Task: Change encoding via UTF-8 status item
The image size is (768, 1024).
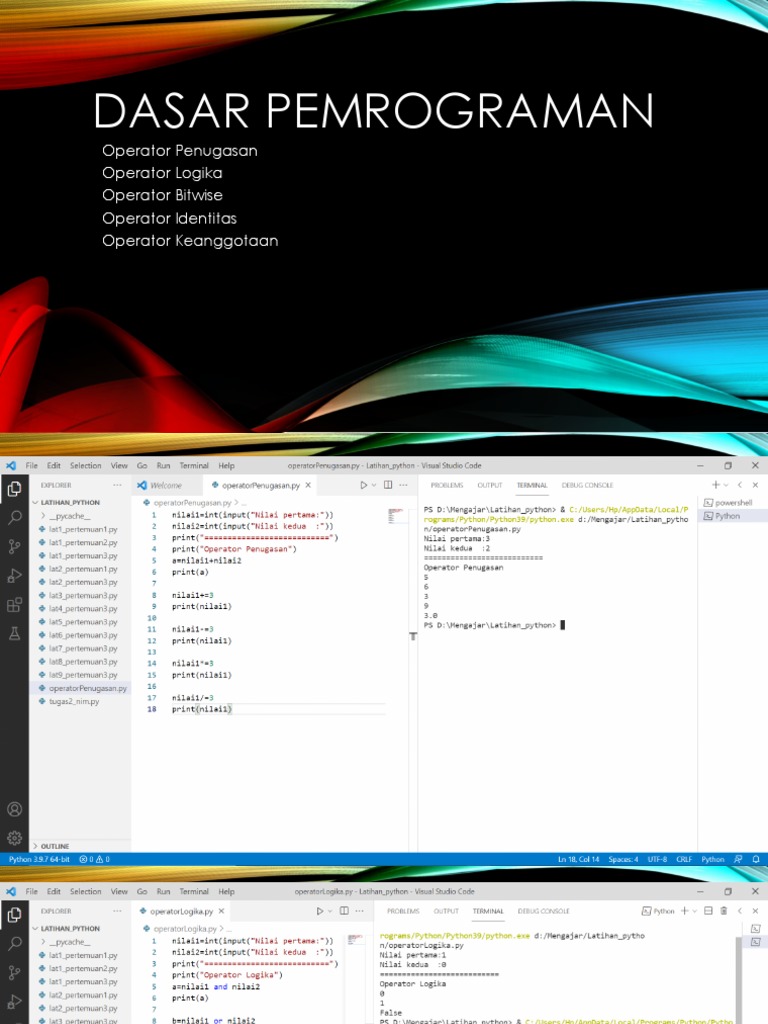Action: 657,859
